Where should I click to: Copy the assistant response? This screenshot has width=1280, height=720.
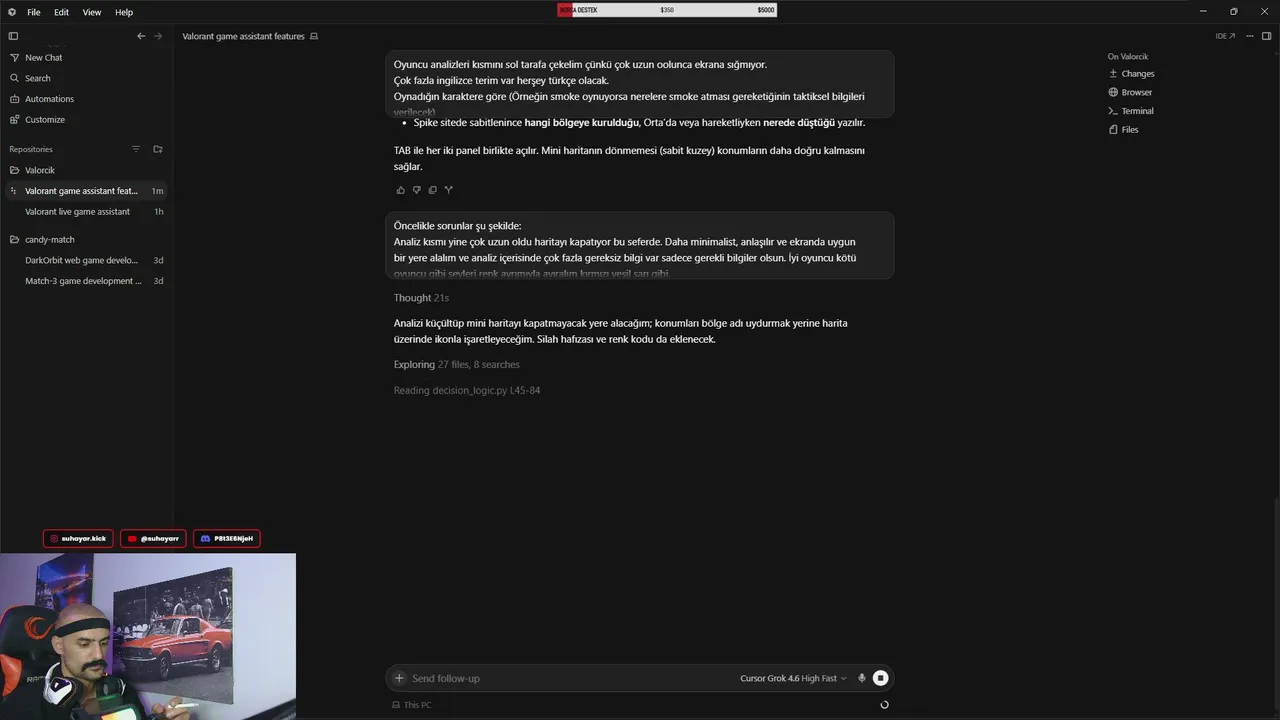(433, 190)
